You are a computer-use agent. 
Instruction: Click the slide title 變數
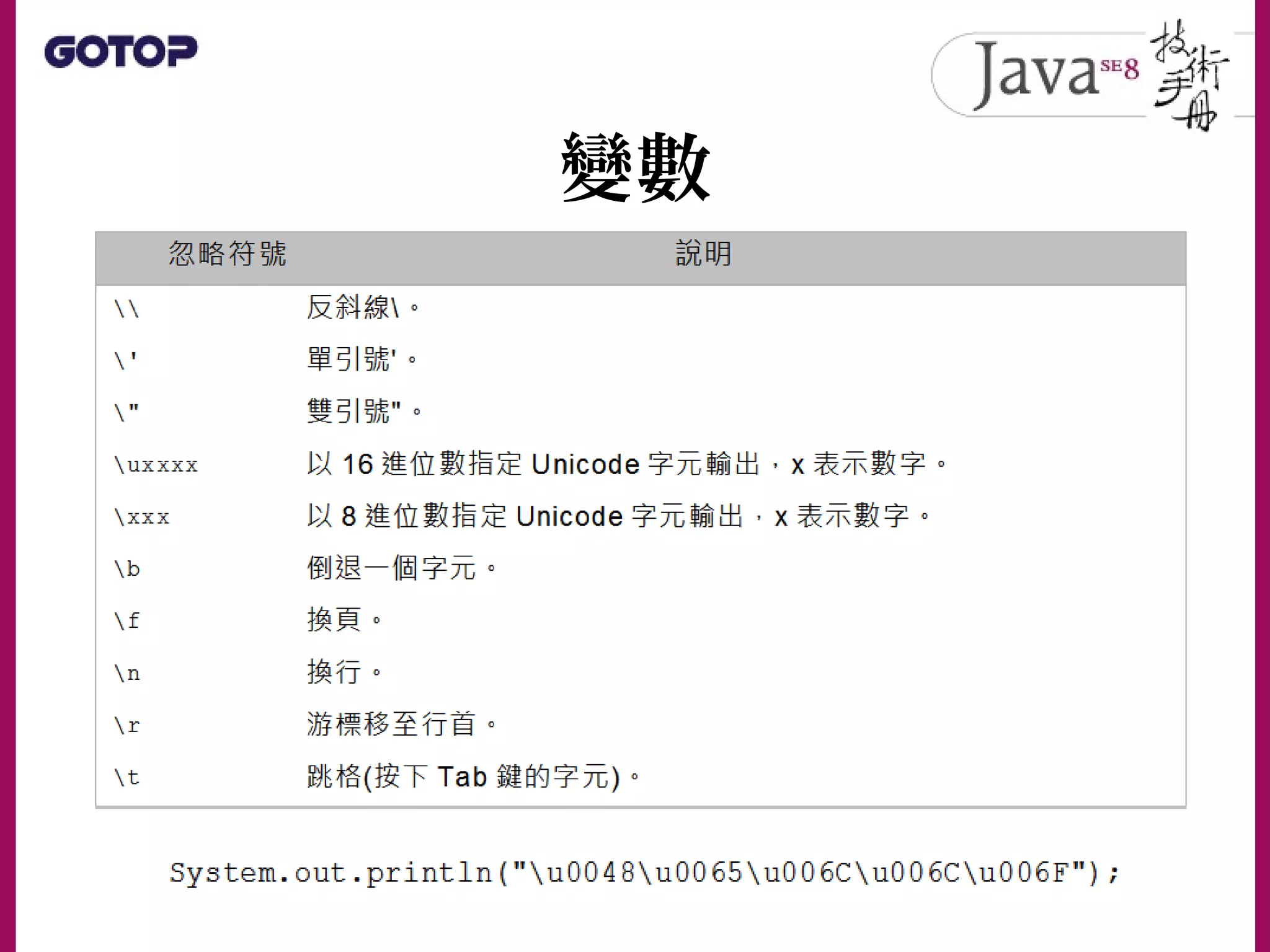click(x=635, y=167)
